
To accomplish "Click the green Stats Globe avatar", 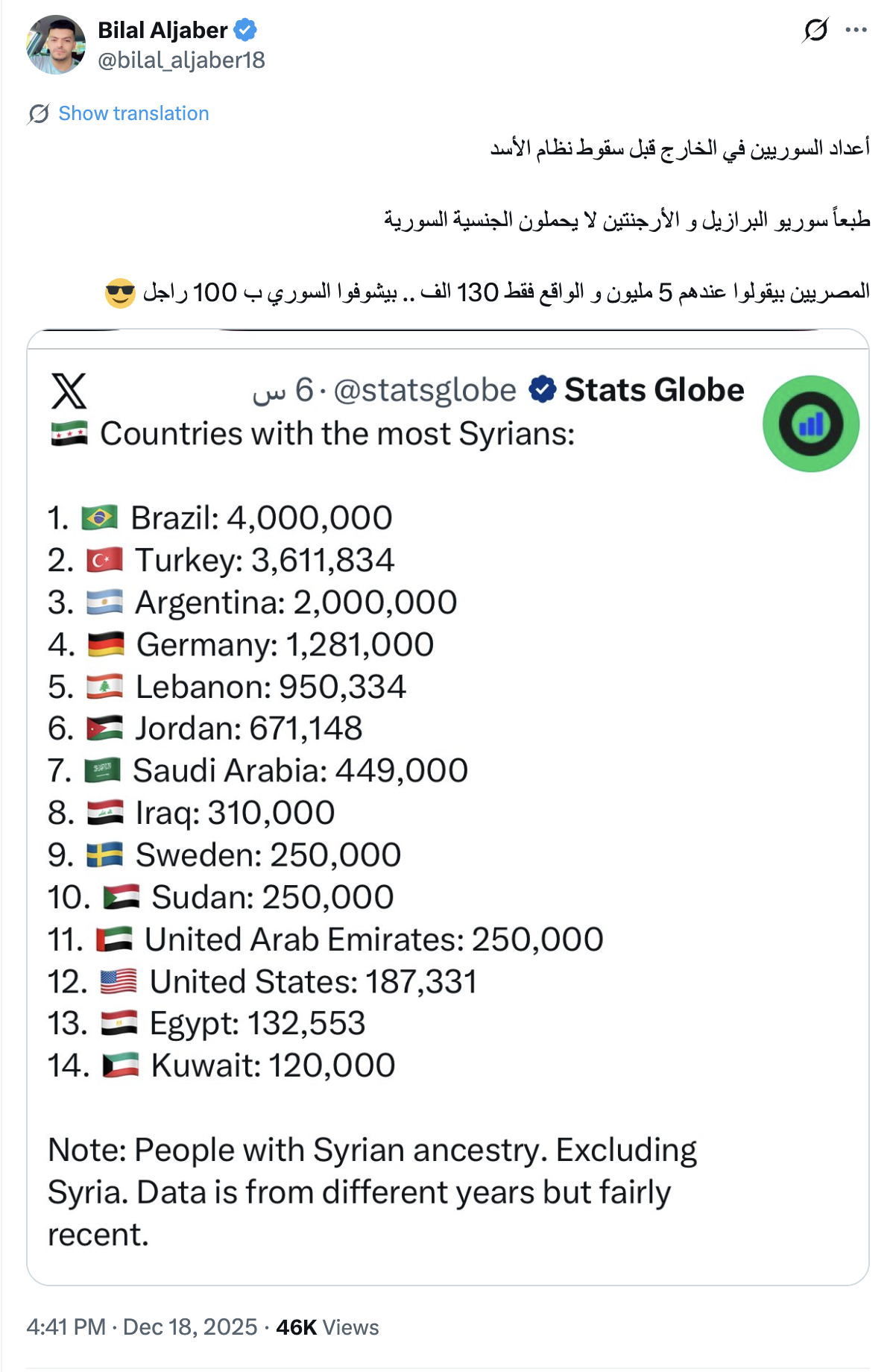I will pos(810,424).
